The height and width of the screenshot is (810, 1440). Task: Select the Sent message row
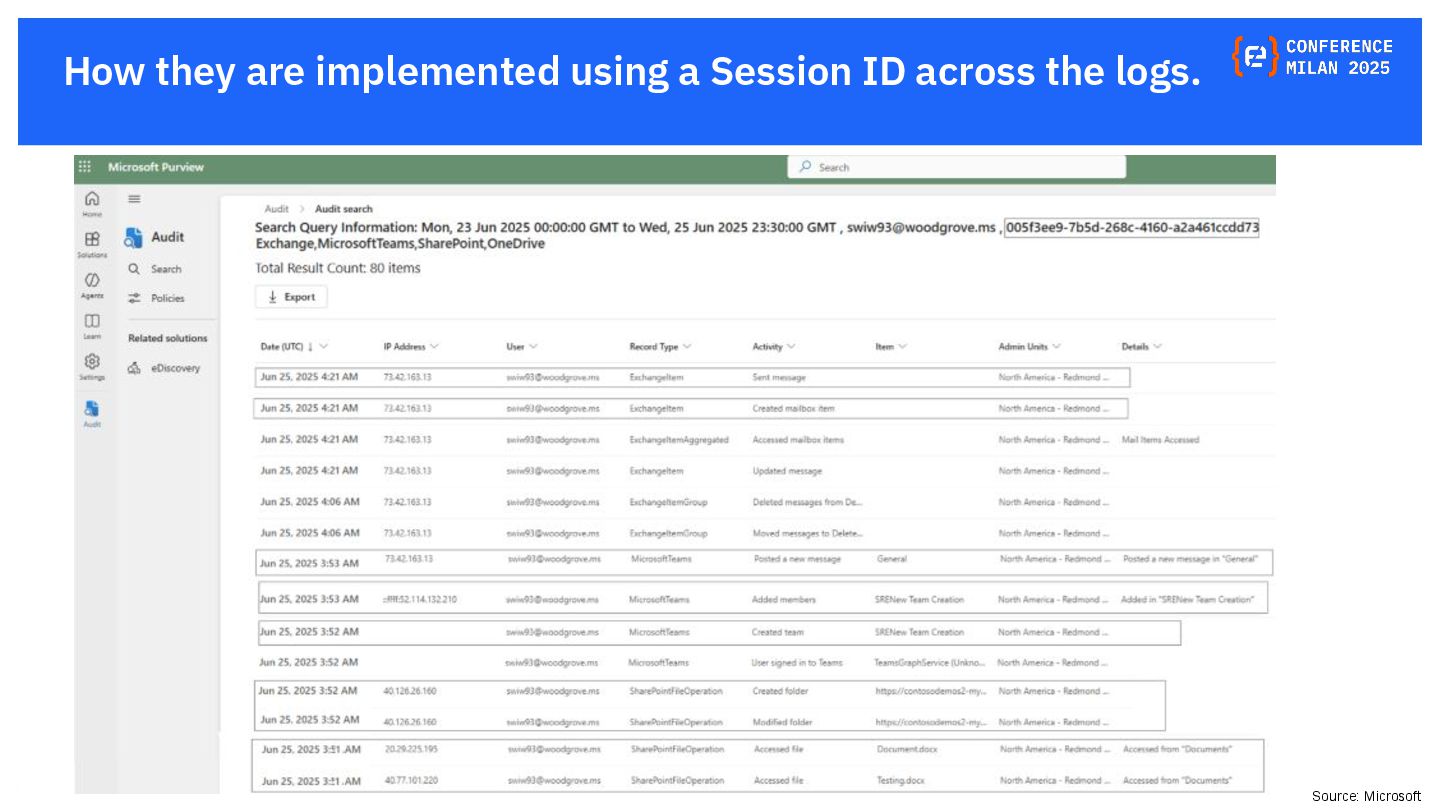click(x=692, y=378)
